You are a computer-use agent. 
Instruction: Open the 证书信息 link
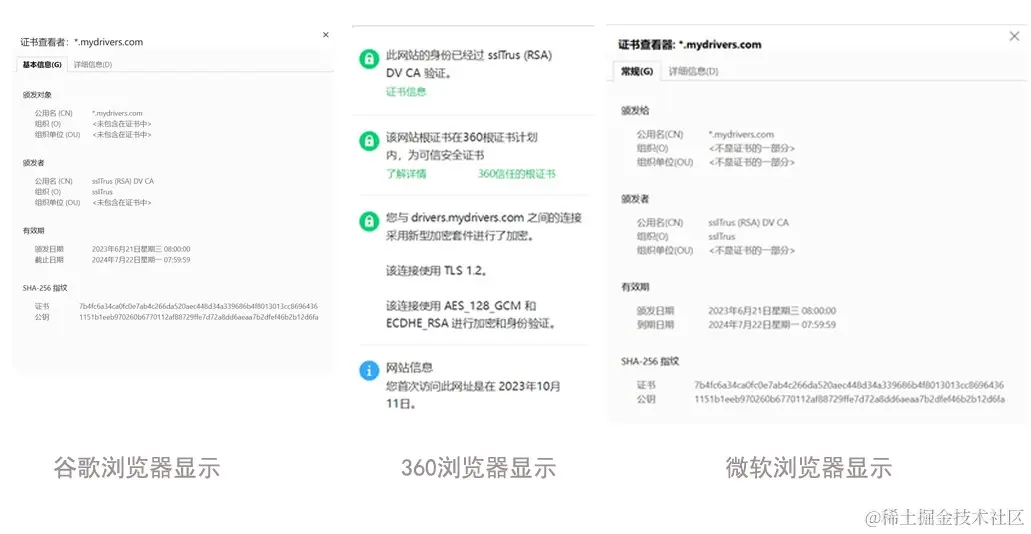[x=406, y=91]
